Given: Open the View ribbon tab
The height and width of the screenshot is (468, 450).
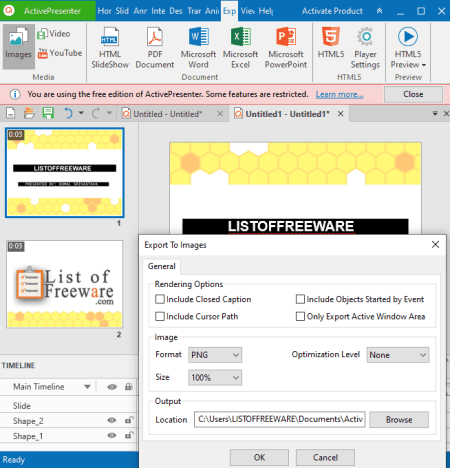Looking at the screenshot, I should point(248,11).
